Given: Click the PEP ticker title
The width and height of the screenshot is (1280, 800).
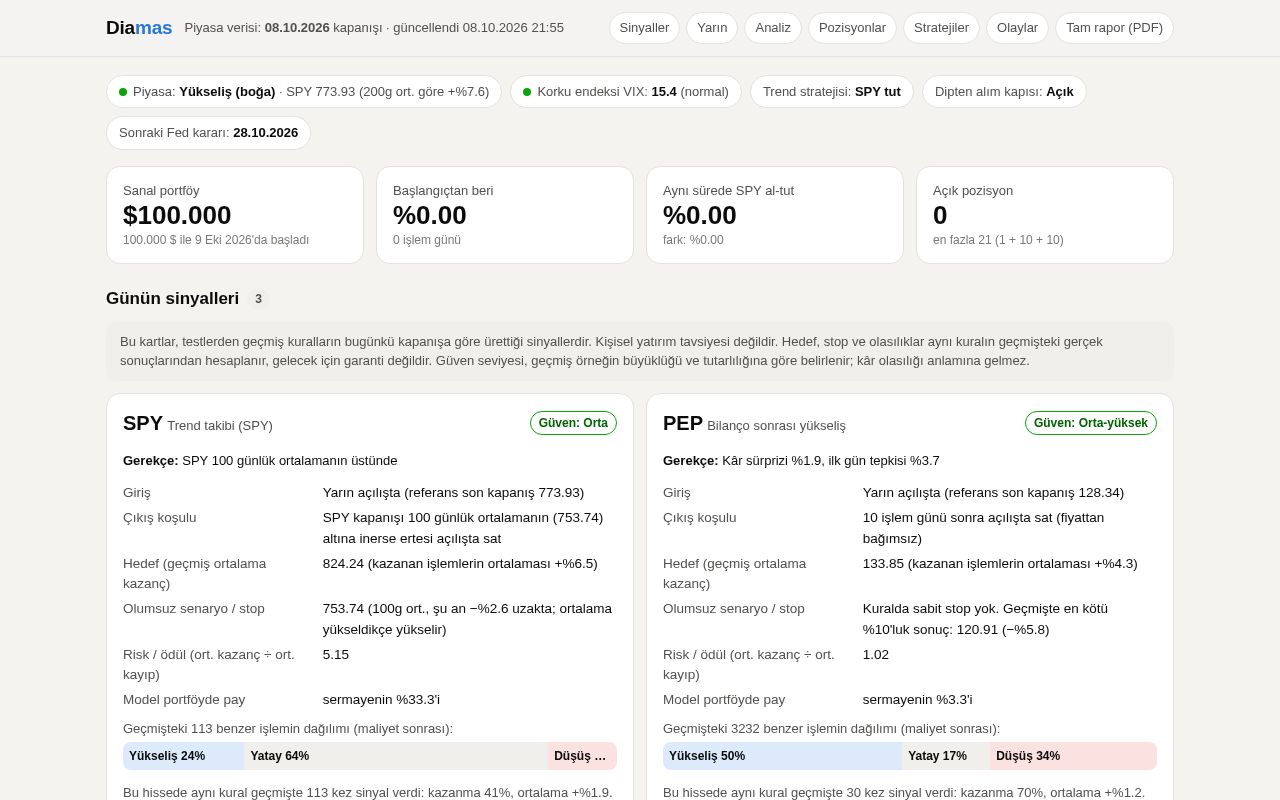Looking at the screenshot, I should coord(683,423).
